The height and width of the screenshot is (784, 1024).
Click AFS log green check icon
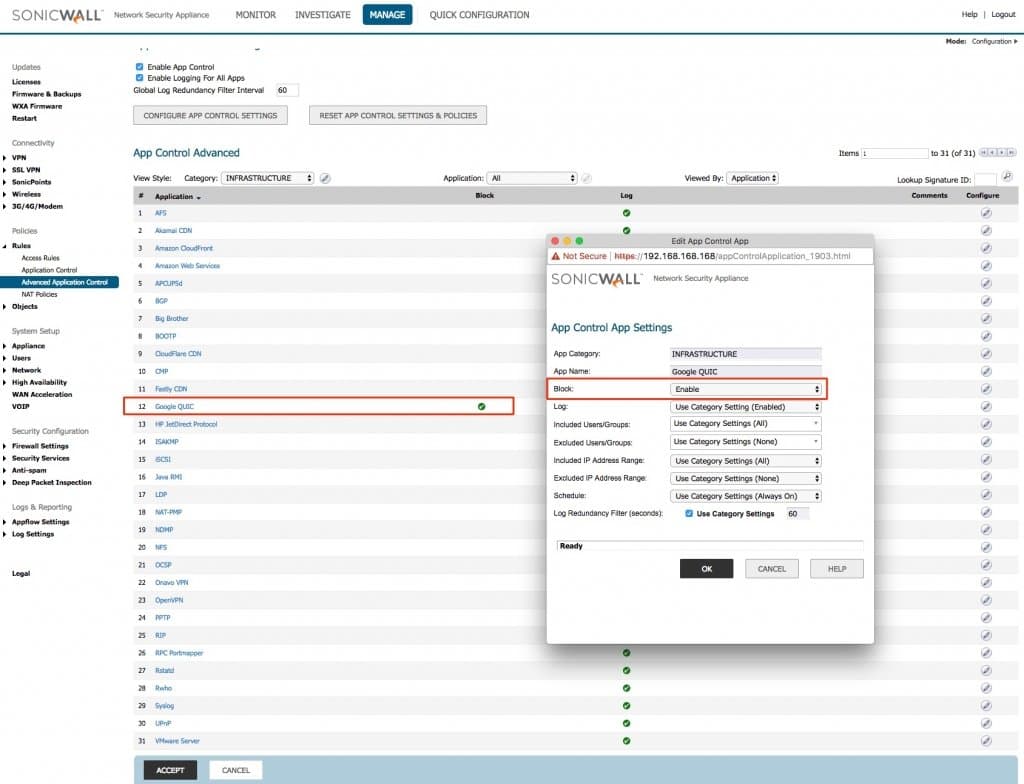pyautogui.click(x=626, y=213)
